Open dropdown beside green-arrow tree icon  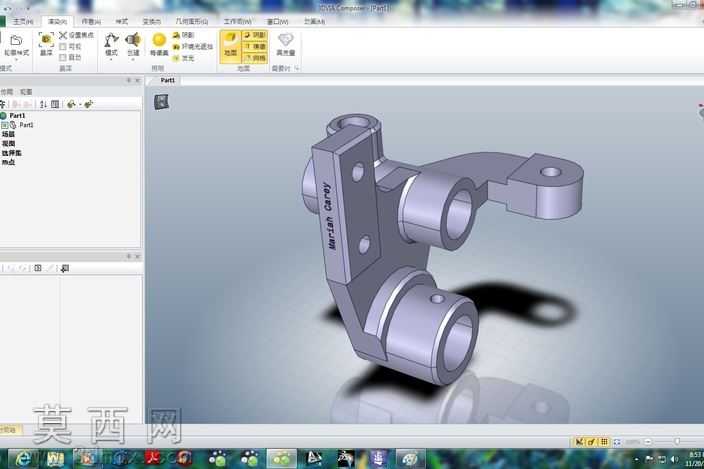point(79,105)
